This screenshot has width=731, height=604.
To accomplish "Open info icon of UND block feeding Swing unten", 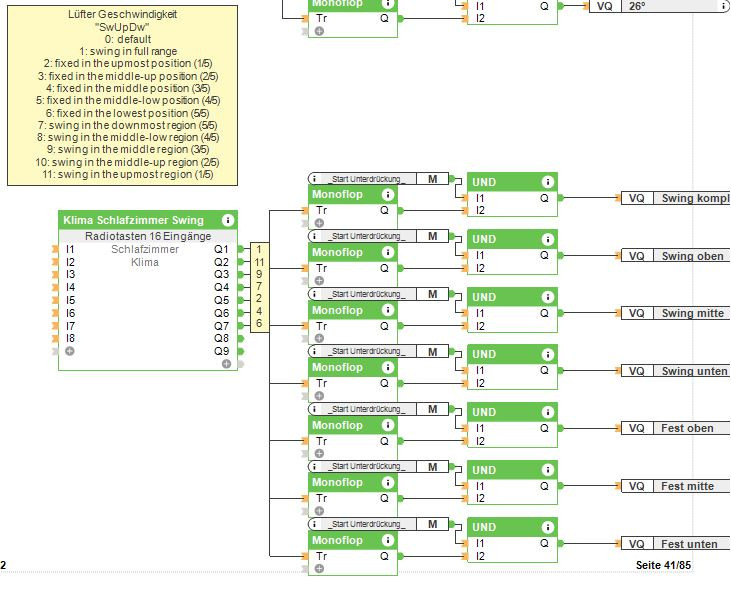I will [x=547, y=355].
